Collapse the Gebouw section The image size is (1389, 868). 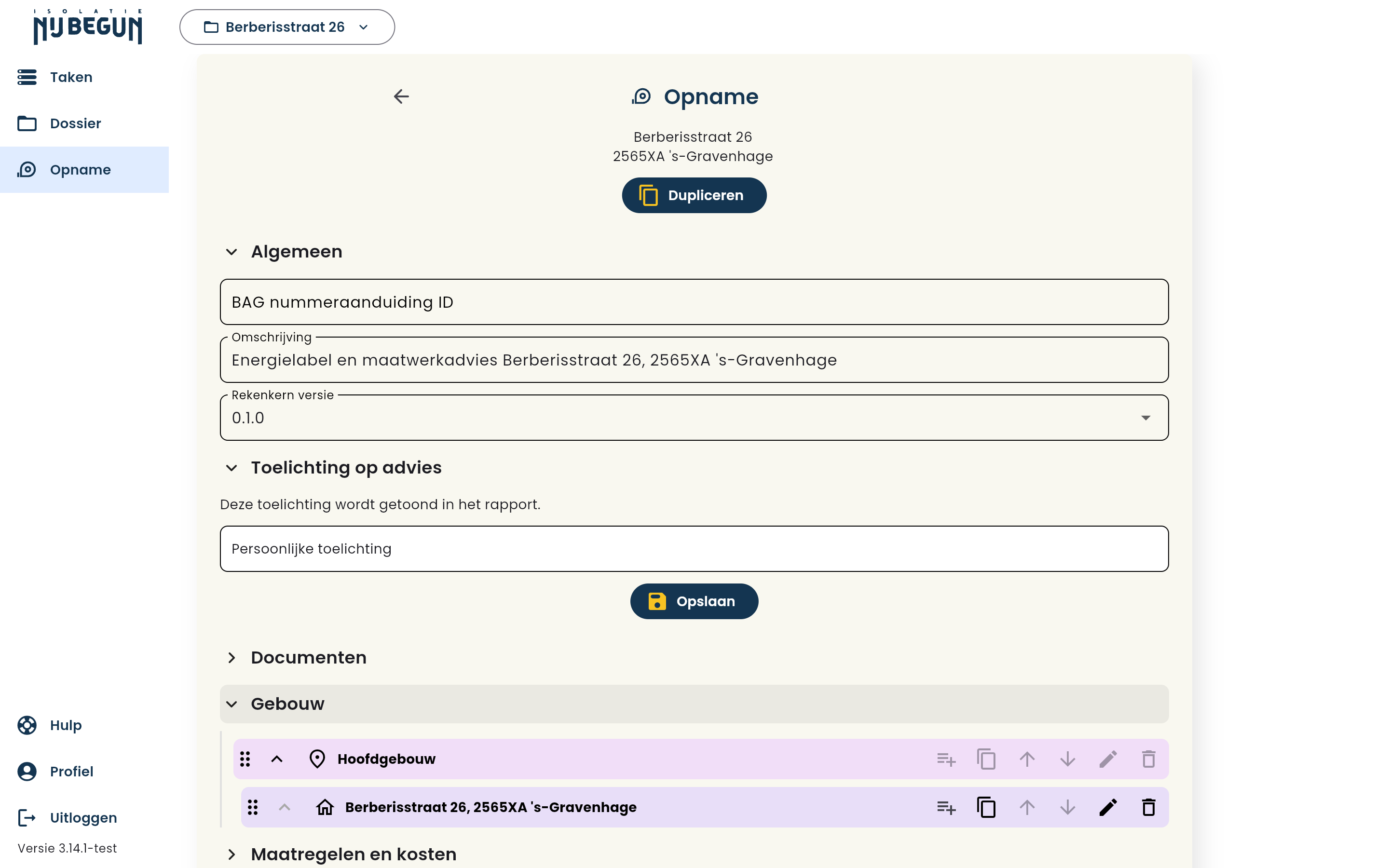pyautogui.click(x=231, y=704)
